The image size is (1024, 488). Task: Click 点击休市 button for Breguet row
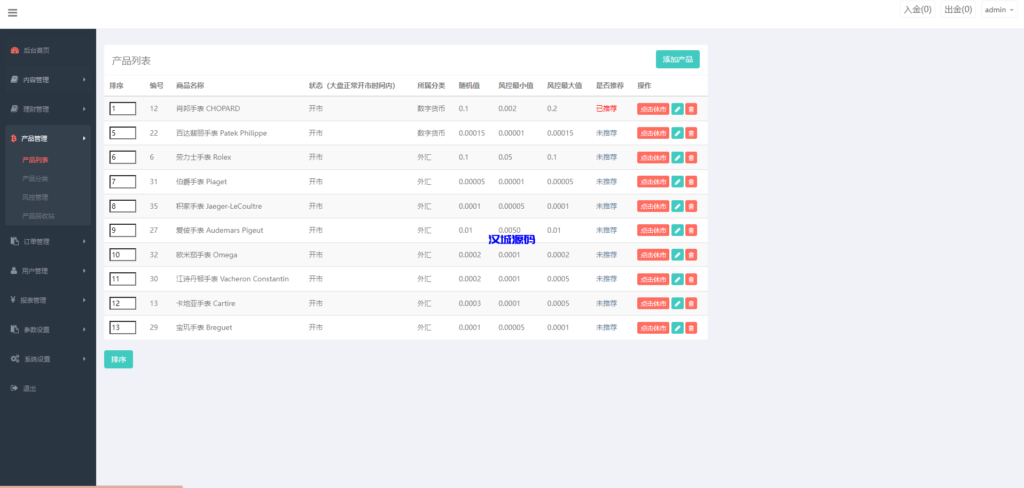tap(653, 327)
